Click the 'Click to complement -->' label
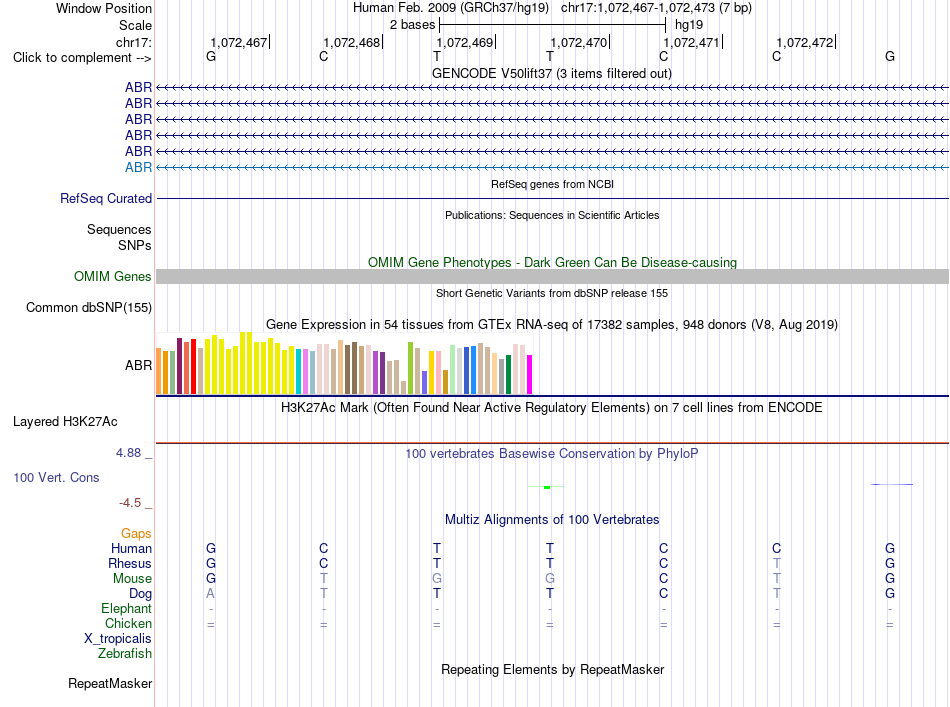This screenshot has height=707, width=950. point(82,58)
